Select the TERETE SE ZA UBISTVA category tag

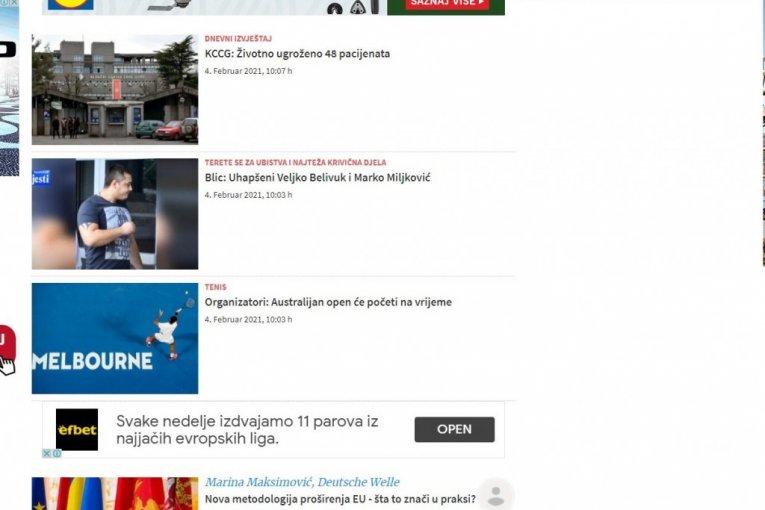pos(295,162)
